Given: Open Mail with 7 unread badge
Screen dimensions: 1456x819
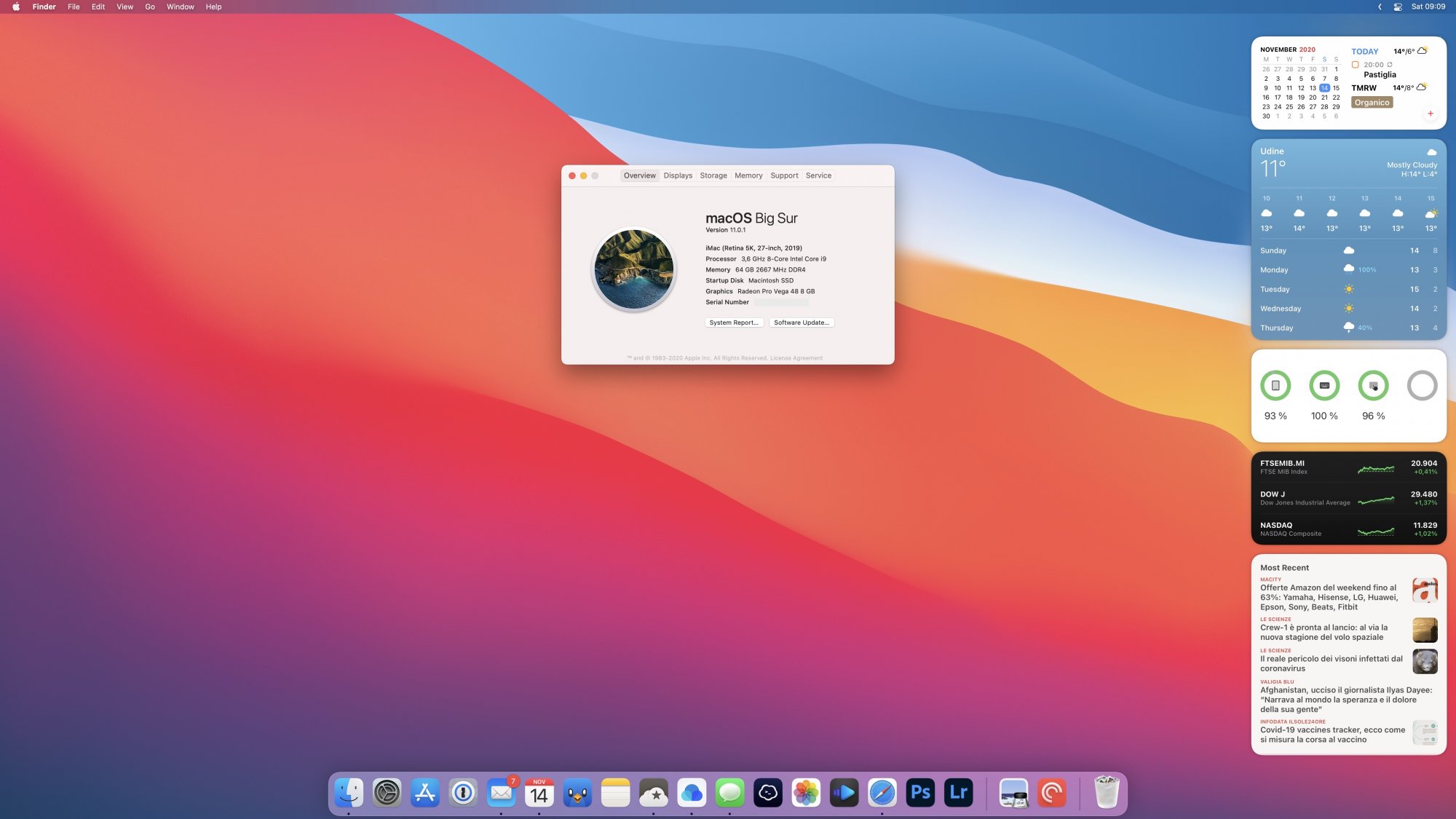Looking at the screenshot, I should (x=501, y=793).
